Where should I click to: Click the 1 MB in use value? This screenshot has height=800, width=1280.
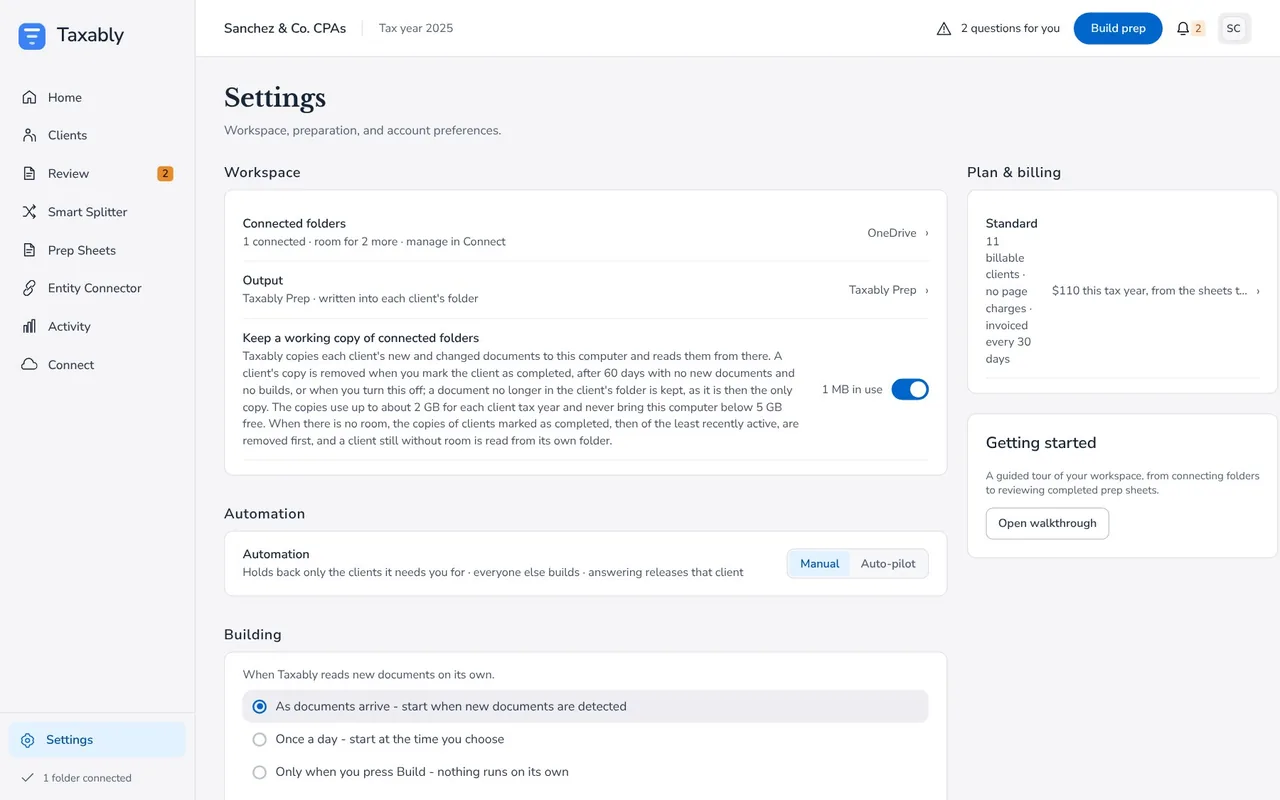click(x=852, y=389)
